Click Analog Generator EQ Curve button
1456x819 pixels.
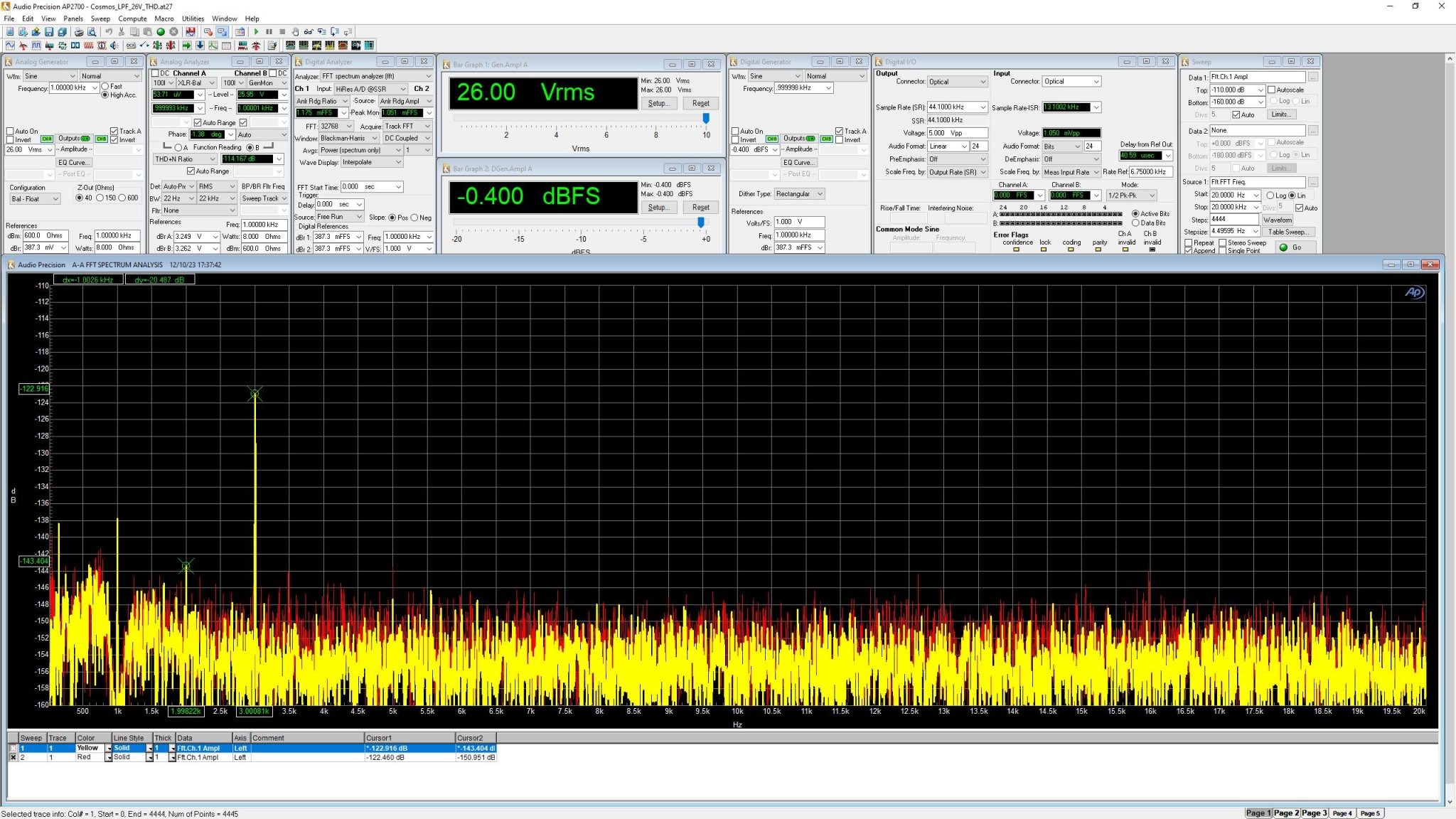point(74,163)
